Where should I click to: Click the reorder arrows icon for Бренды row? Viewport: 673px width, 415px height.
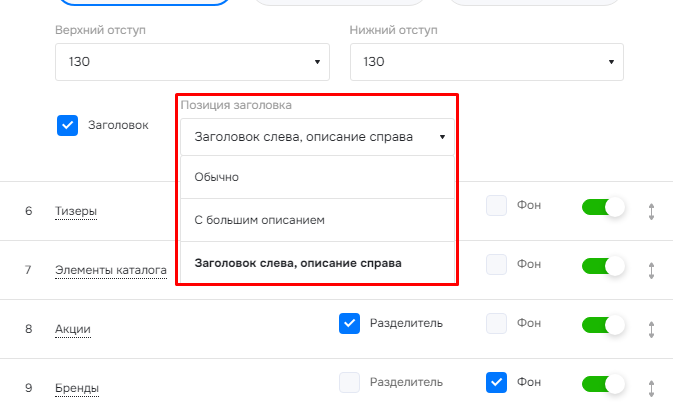pyautogui.click(x=651, y=388)
